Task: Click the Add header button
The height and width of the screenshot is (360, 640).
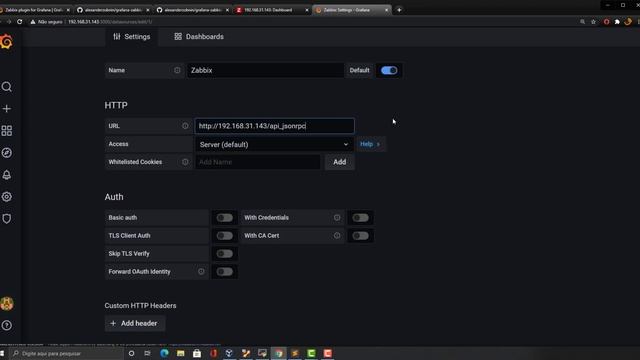Action: point(135,323)
